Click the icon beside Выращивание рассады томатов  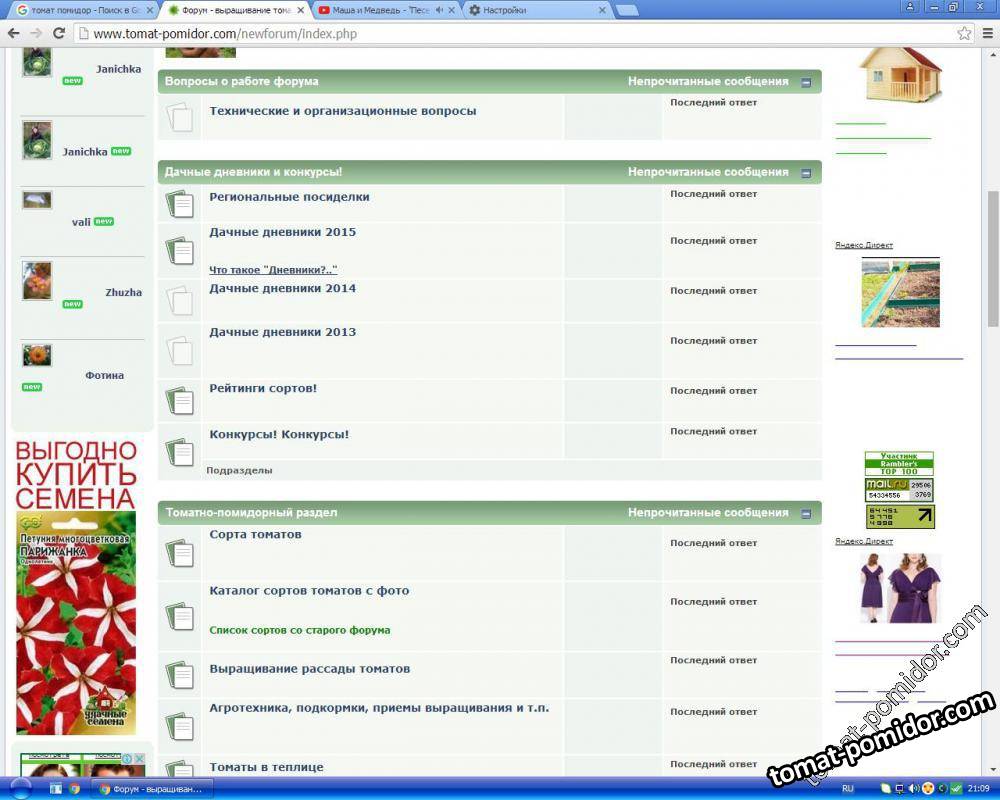180,675
